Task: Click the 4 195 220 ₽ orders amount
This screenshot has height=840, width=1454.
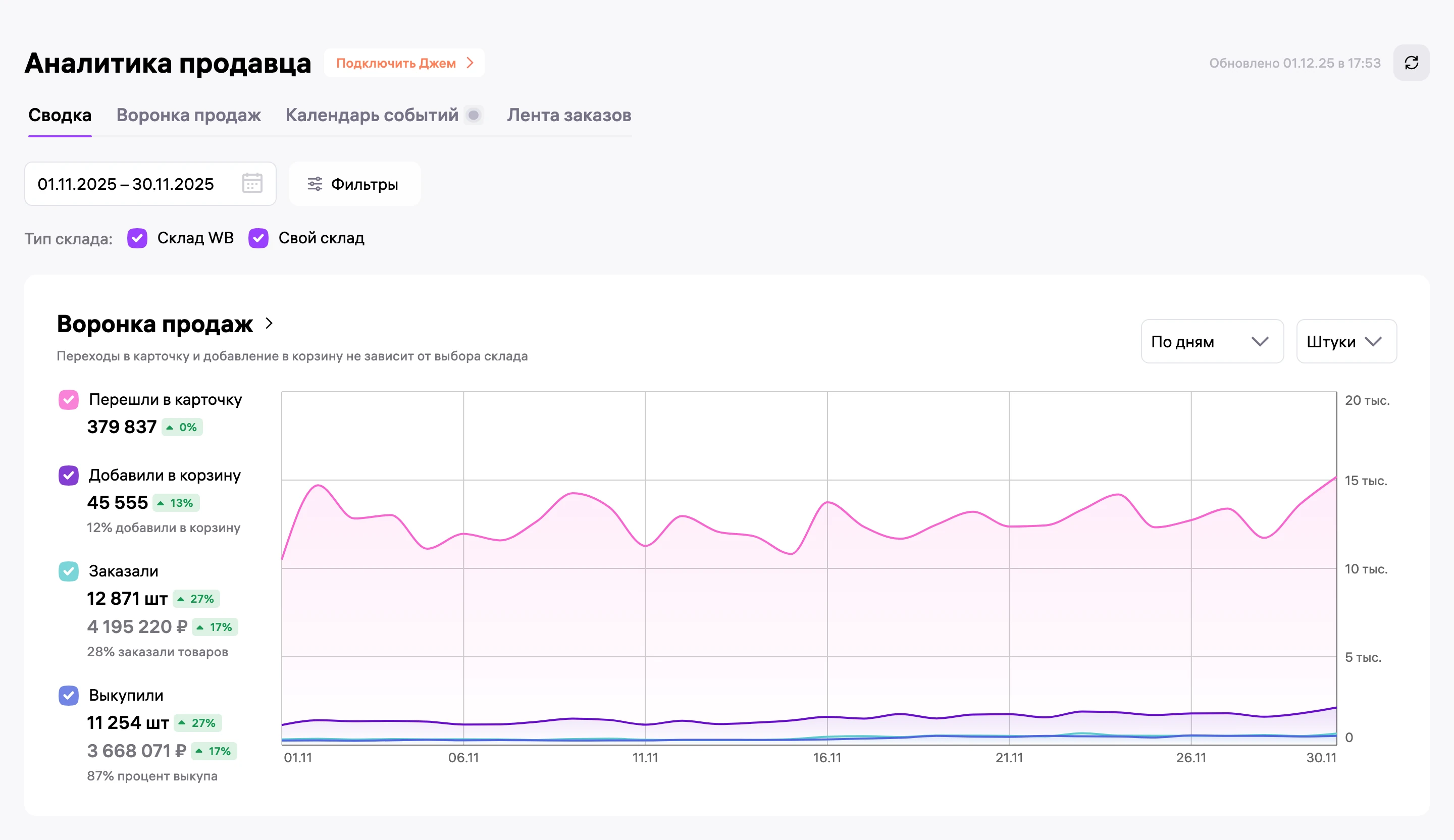Action: pos(137,626)
